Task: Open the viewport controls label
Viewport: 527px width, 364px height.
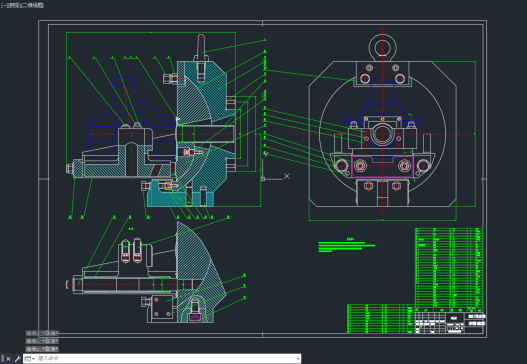Action: tap(22, 5)
